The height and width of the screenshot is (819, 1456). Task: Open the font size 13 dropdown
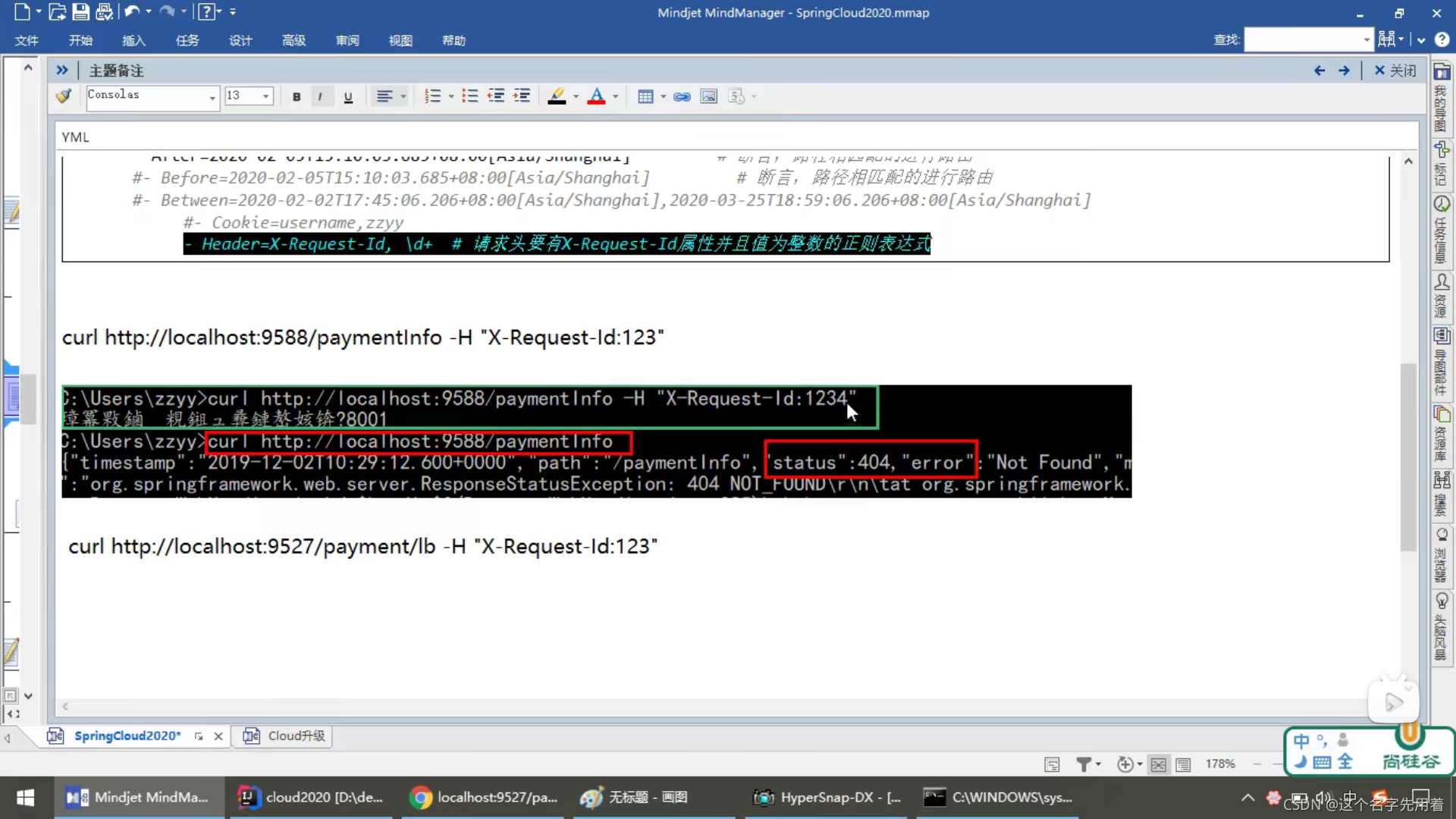[x=265, y=96]
